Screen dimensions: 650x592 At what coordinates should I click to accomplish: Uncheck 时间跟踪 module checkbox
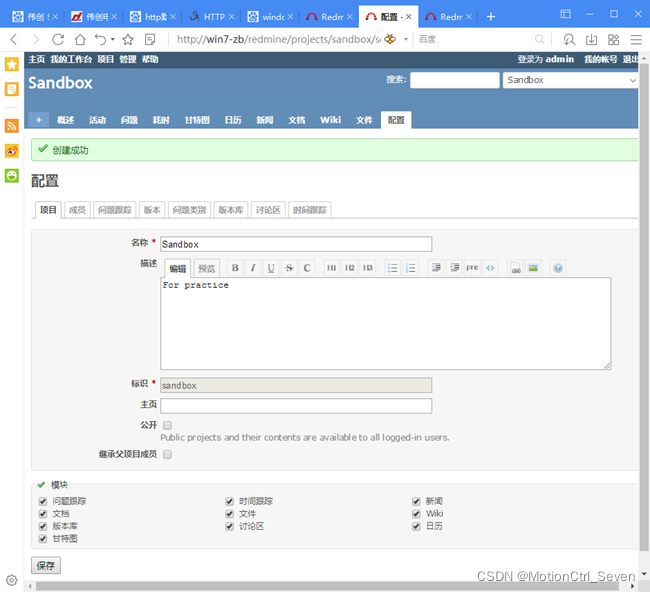pos(230,502)
